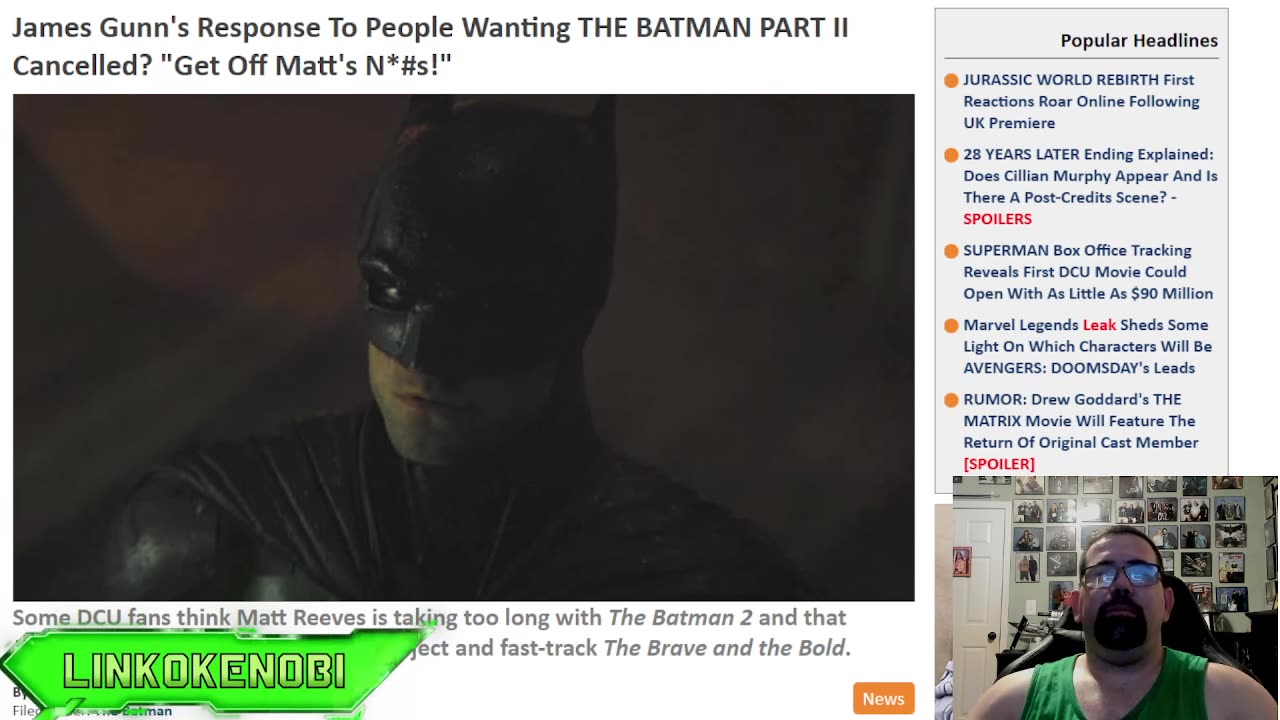1280x720 pixels.
Task: Click the orange bullet beside Superman headline
Action: (x=951, y=251)
